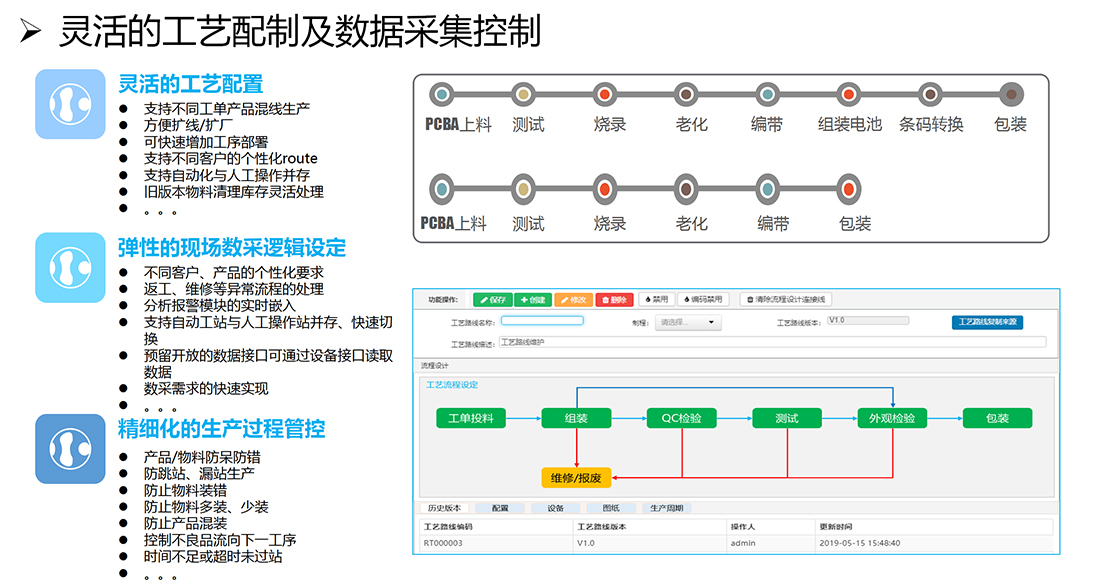The height and width of the screenshot is (588, 1116).
Task: Select 测试 node in the eight-step route
Action: [x=524, y=94]
